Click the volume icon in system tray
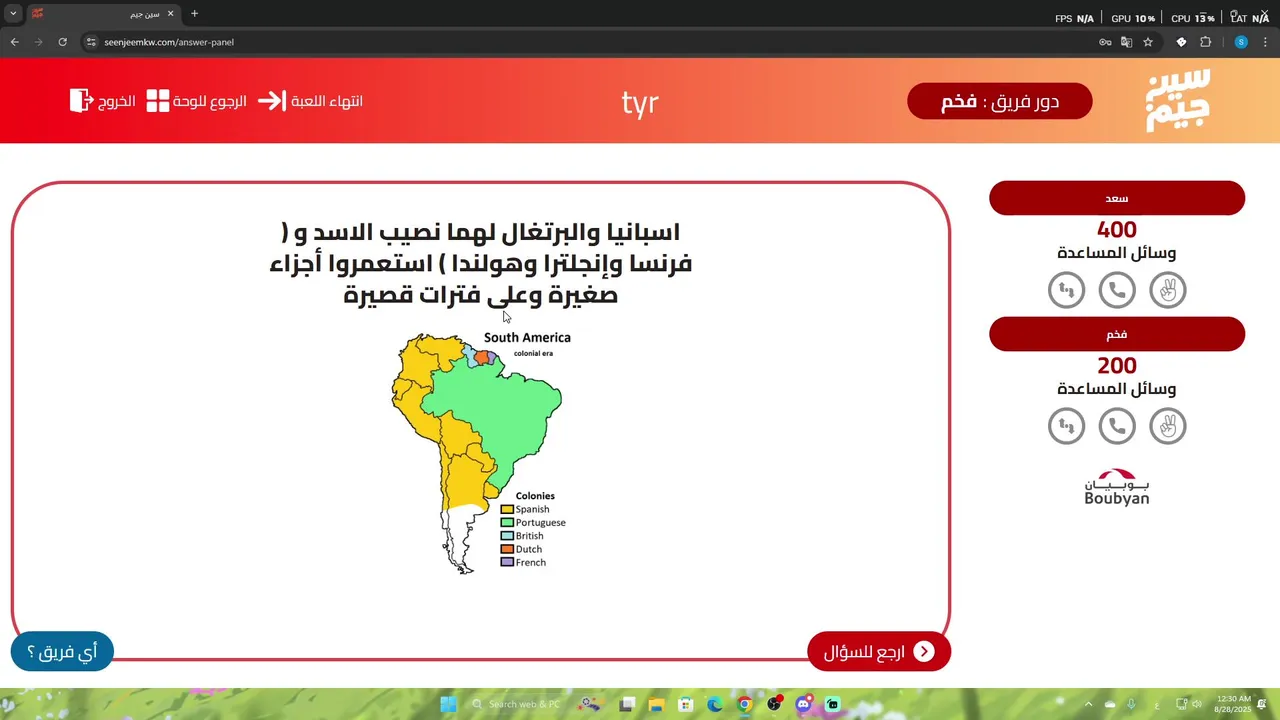The width and height of the screenshot is (1280, 720). (x=1197, y=704)
